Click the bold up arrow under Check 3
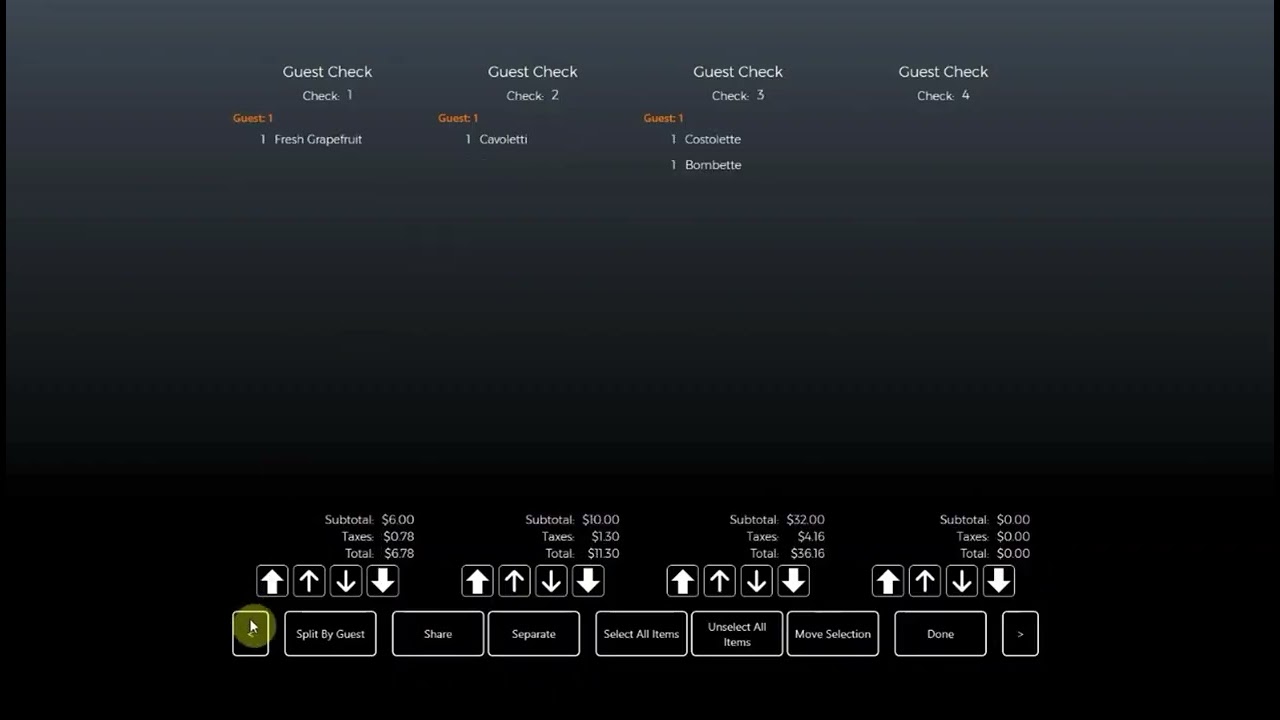This screenshot has height=720, width=1280. click(x=683, y=581)
